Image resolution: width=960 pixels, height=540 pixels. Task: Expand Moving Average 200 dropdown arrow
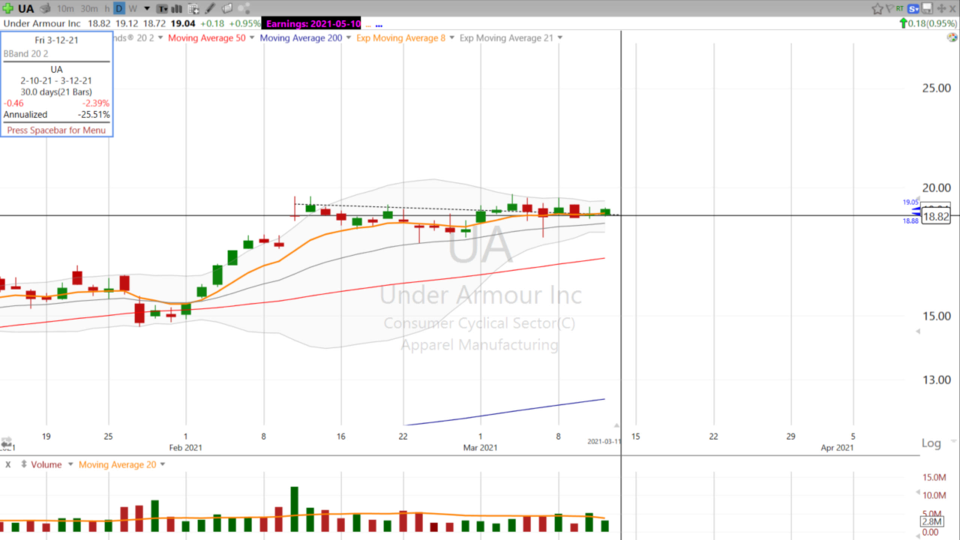point(348,38)
